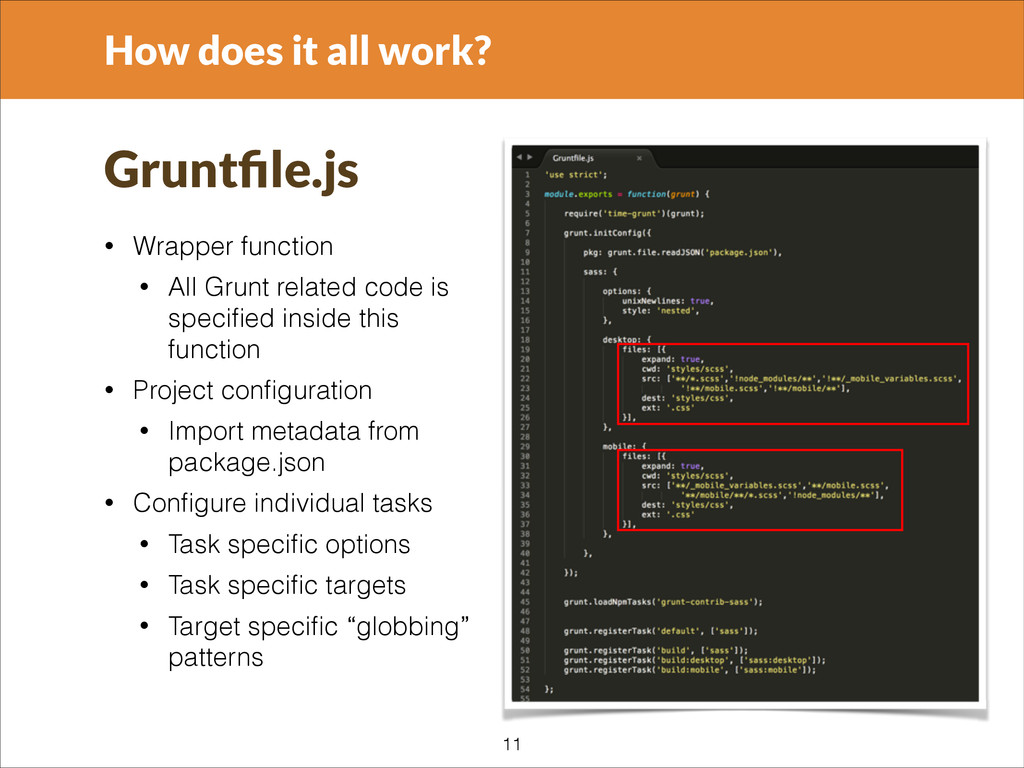Click line number 45 in the gutter

tap(526, 602)
